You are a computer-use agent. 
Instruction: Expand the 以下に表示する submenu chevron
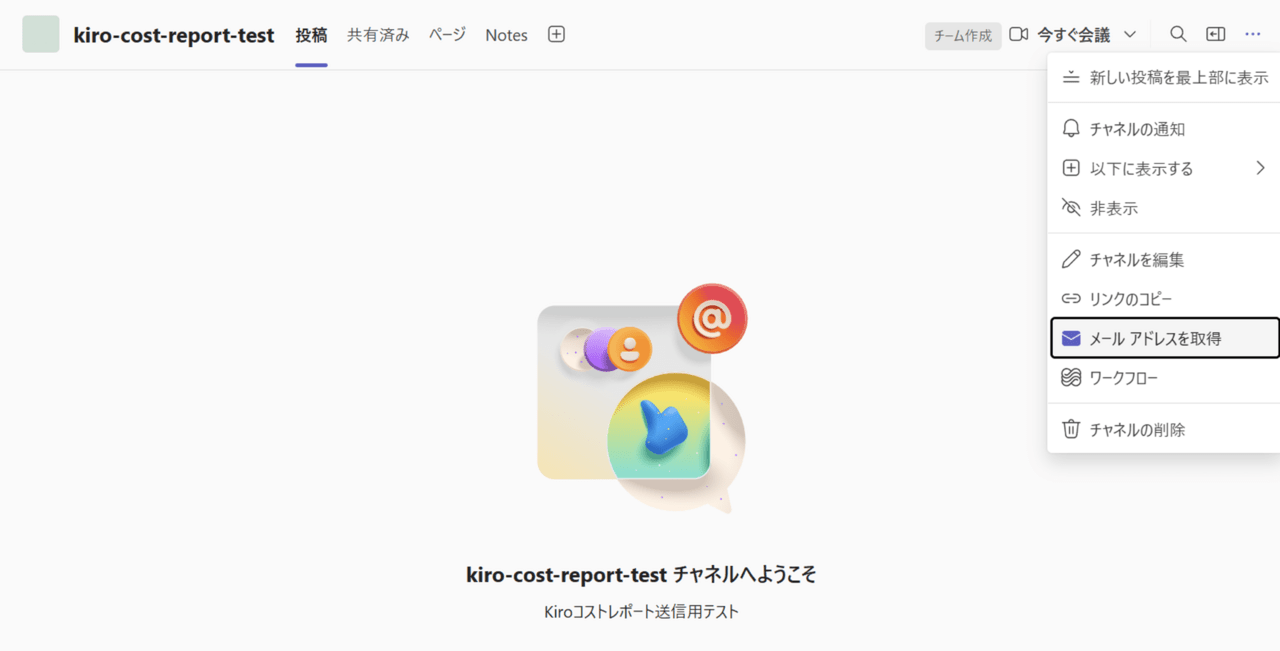coord(1261,168)
